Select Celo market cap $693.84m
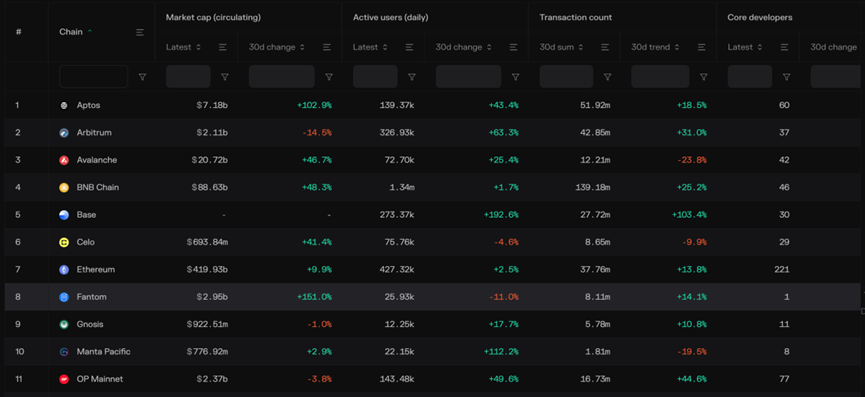 207,242
